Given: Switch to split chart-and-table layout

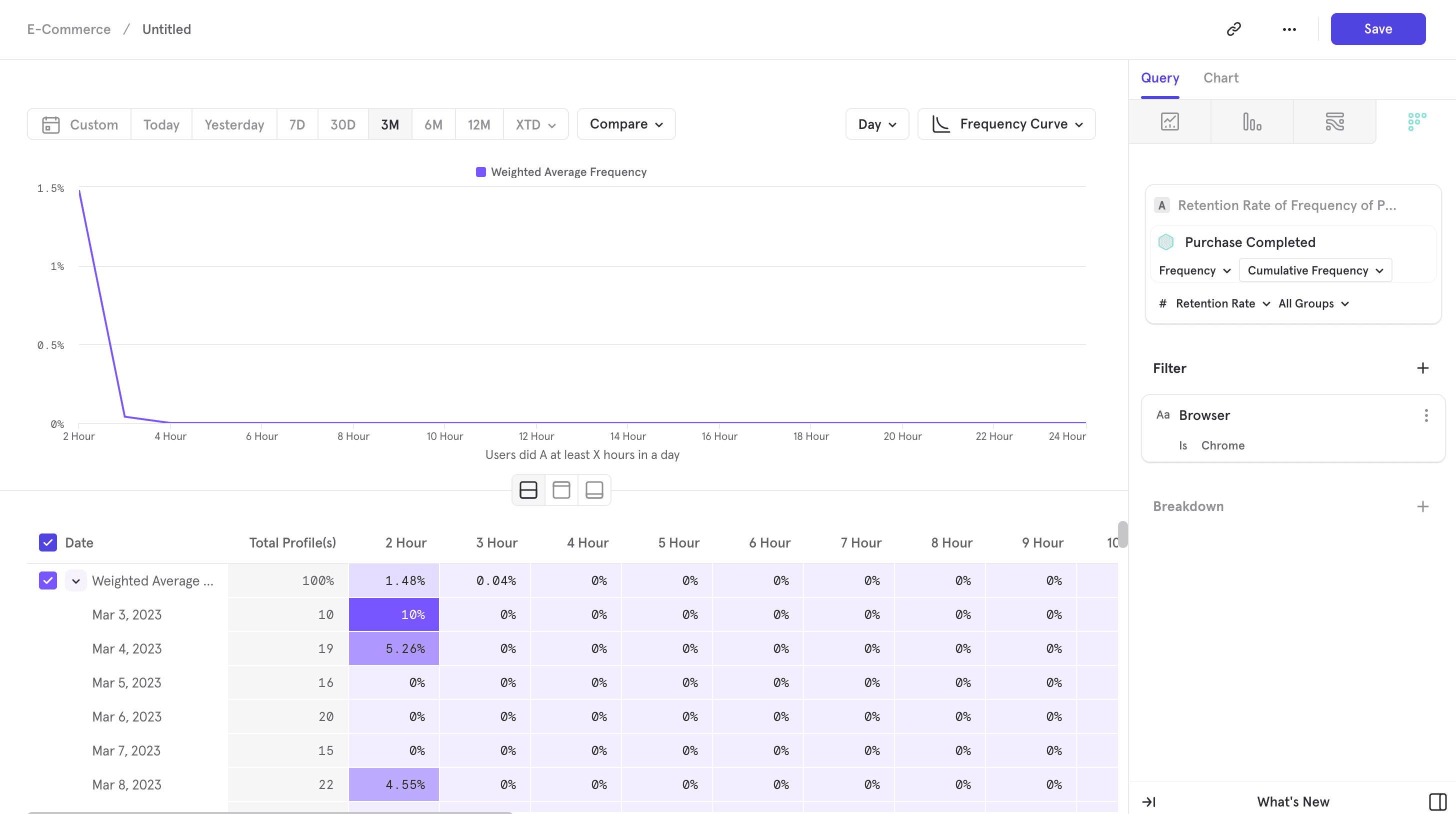Looking at the screenshot, I should (x=528, y=489).
